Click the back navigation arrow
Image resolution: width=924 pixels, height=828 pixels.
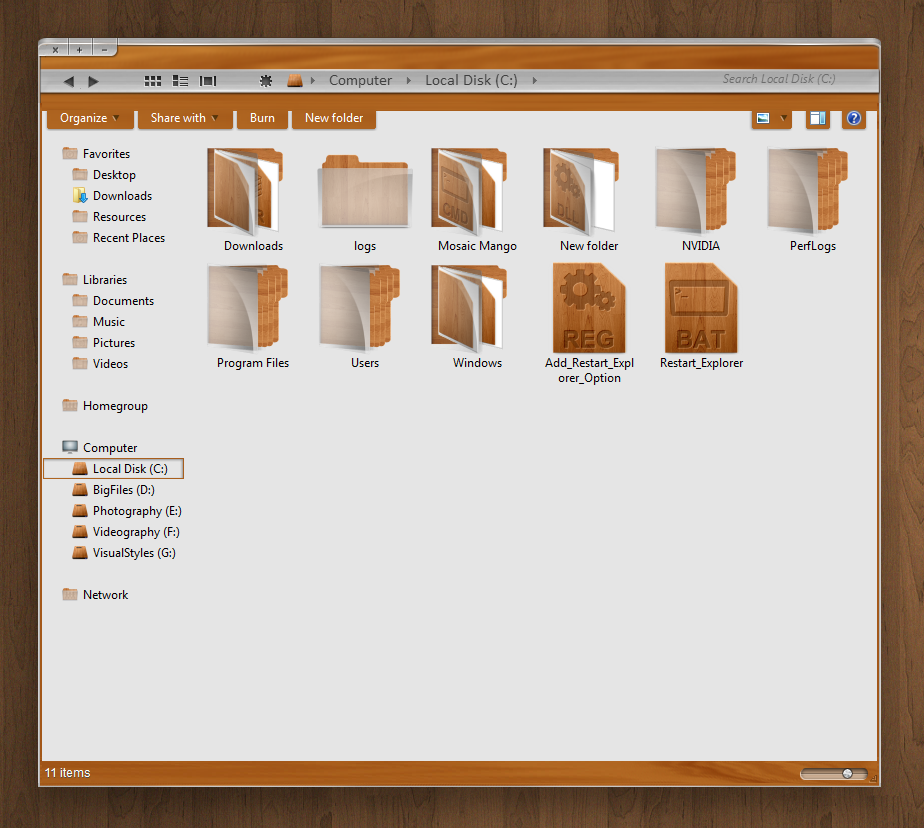point(67,80)
